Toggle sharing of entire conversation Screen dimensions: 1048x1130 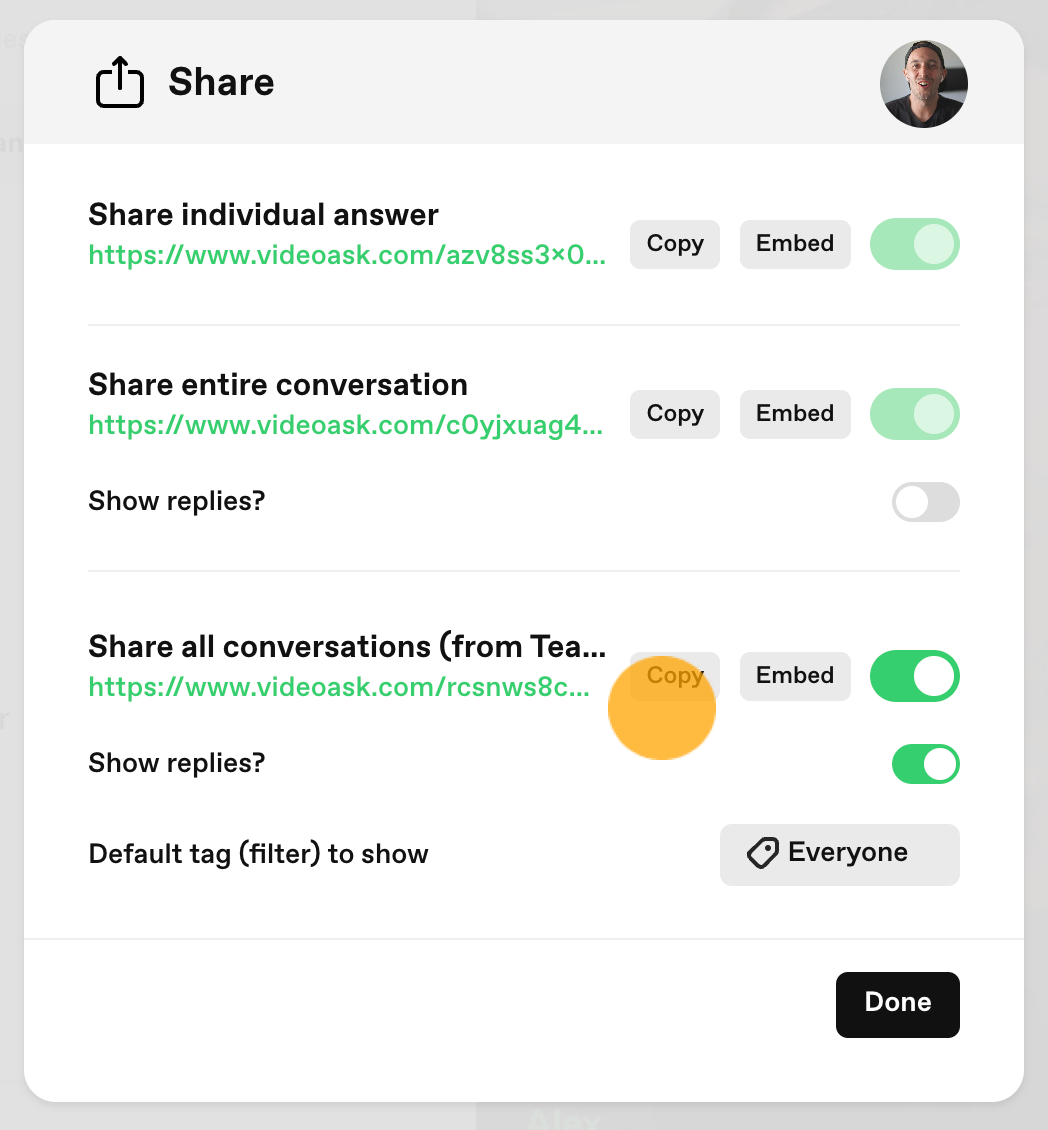[915, 414]
